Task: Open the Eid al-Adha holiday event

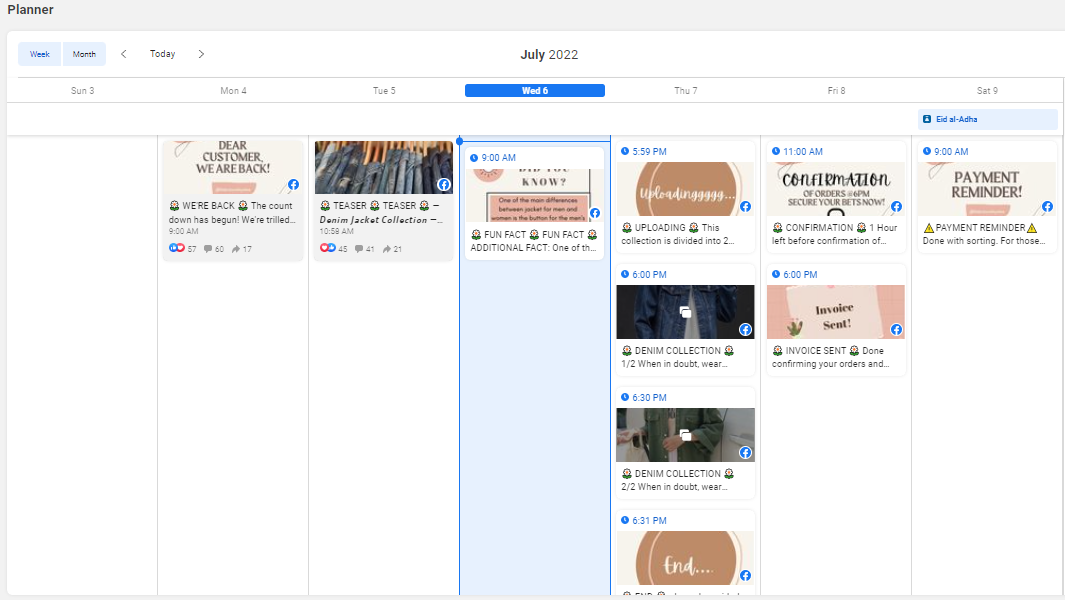Action: 988,119
